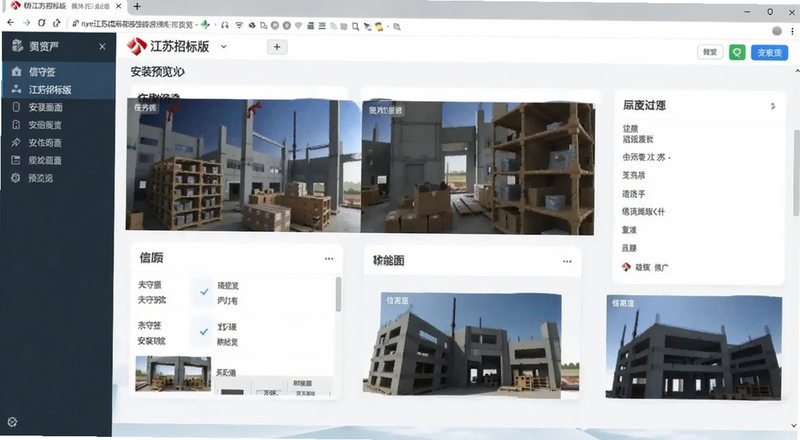Click the scroll-down arrow at the page's bottom right
The width and height of the screenshot is (800, 440).
[794, 425]
